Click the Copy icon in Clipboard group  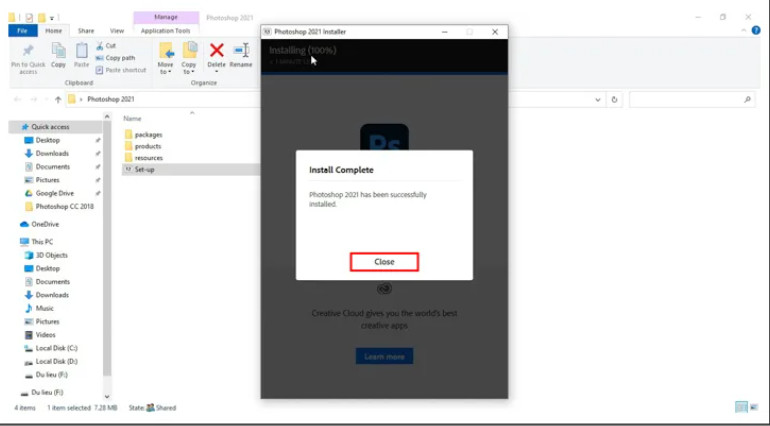pos(59,51)
